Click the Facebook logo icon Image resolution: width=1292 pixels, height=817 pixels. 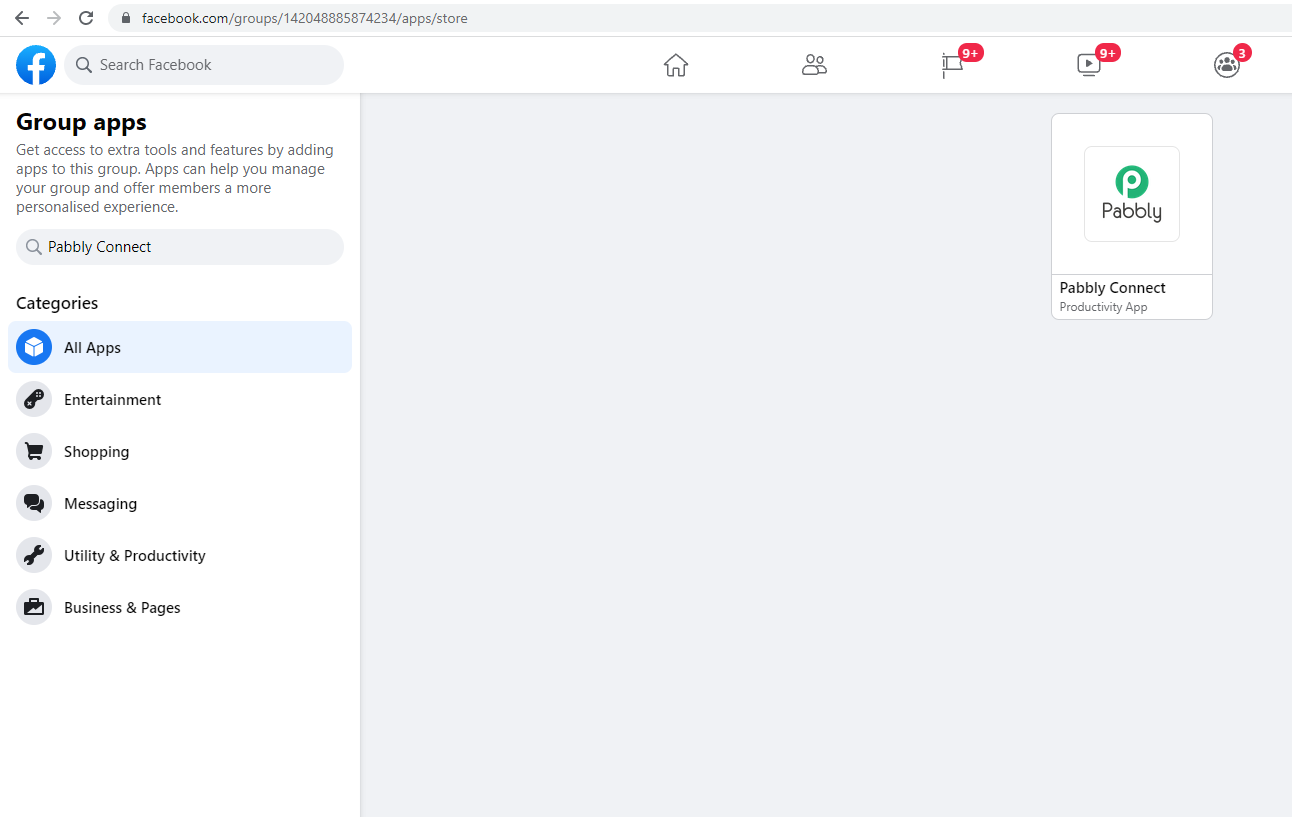pyautogui.click(x=36, y=65)
